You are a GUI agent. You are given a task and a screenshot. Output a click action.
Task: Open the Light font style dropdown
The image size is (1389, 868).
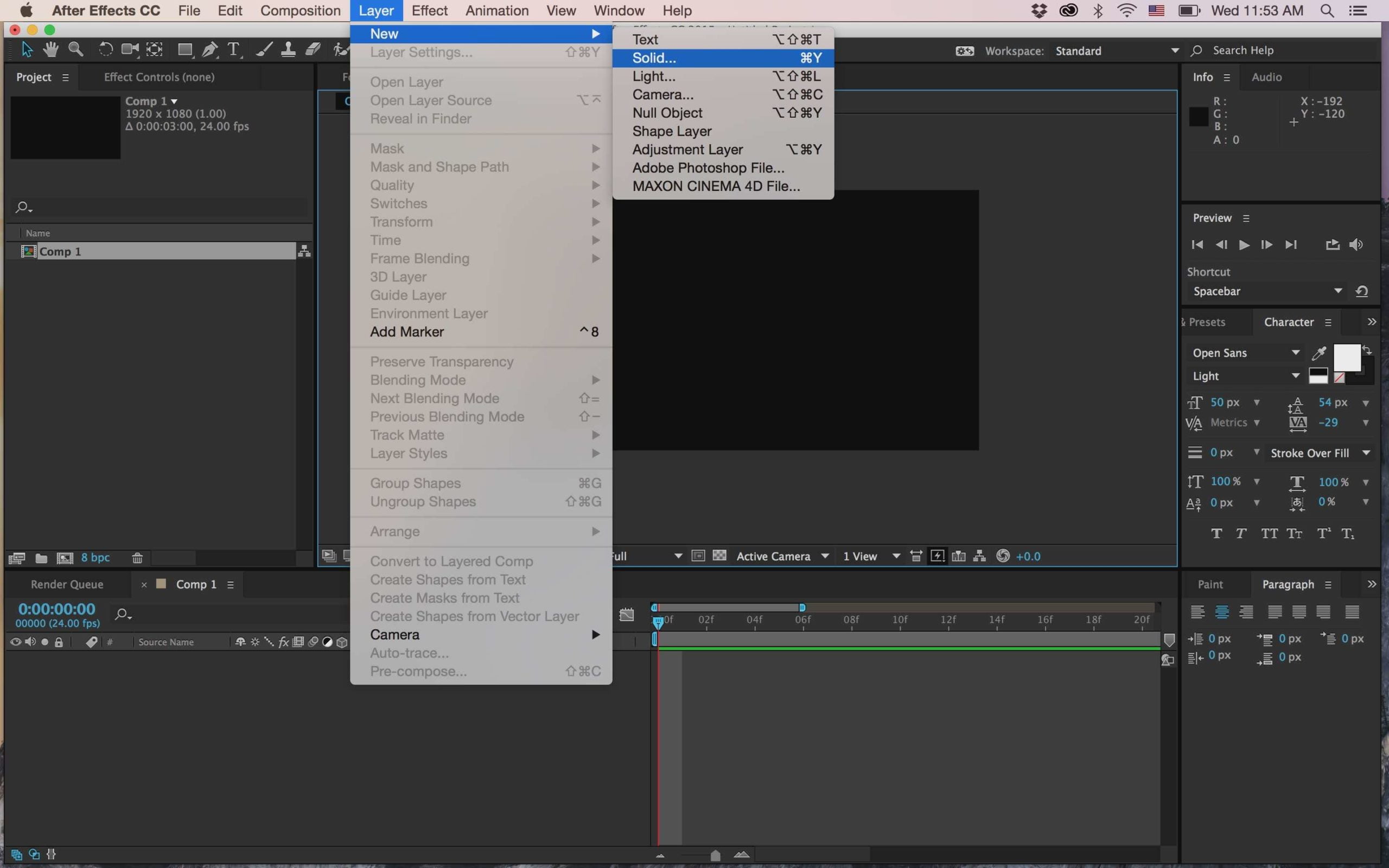1246,375
